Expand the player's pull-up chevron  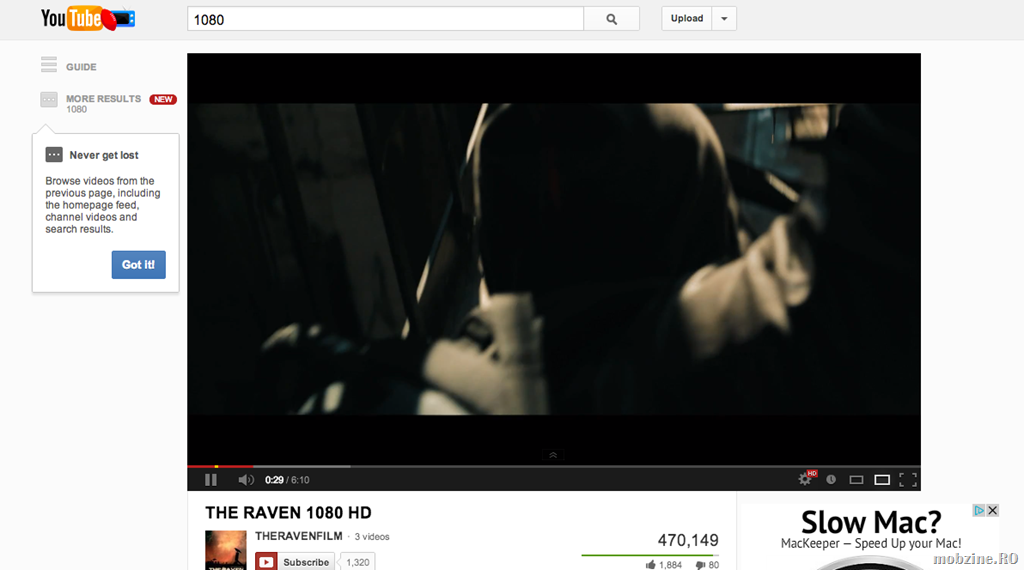coord(553,455)
